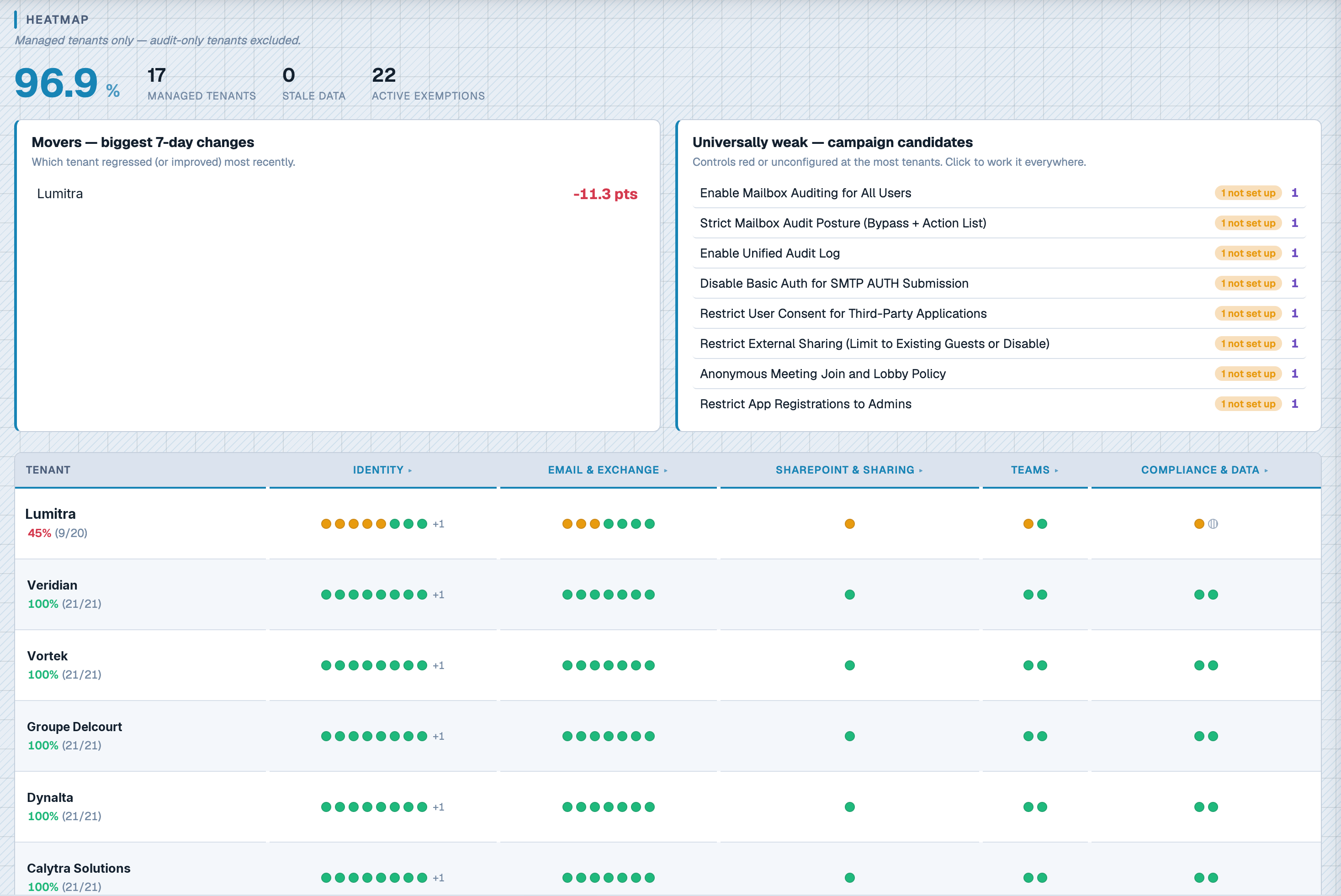Click first amber Email & Exchange dot for Lumitra

[567, 524]
